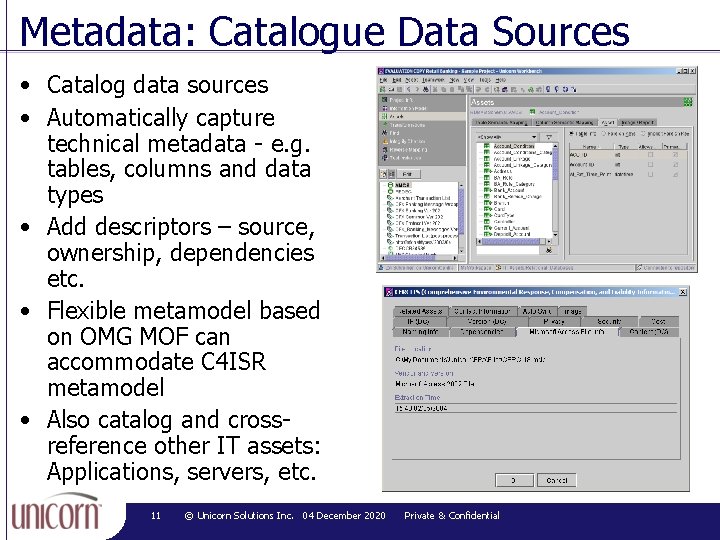Switch to the Cost tab in dialog
The width and height of the screenshot is (720, 540).
coord(658,321)
